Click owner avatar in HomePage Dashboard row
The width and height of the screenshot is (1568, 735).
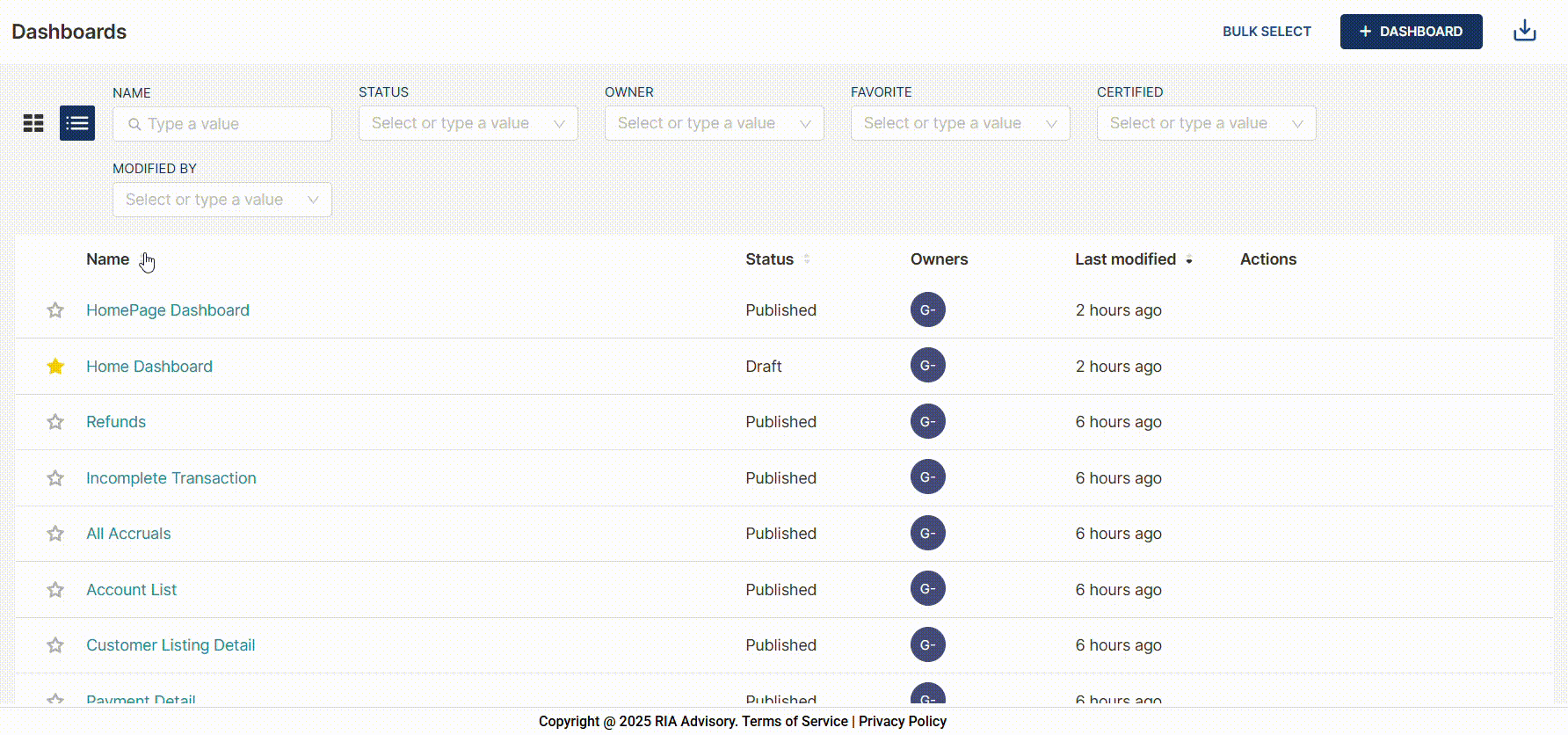(x=927, y=309)
